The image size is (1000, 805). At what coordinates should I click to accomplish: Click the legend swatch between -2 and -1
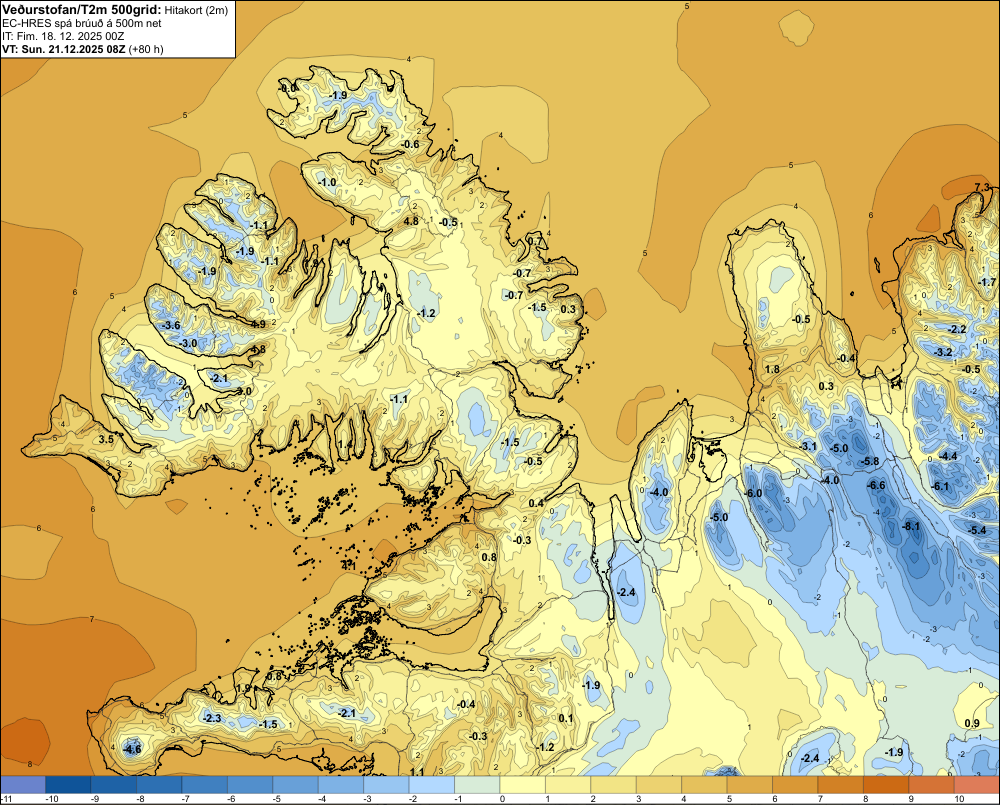tap(432, 784)
